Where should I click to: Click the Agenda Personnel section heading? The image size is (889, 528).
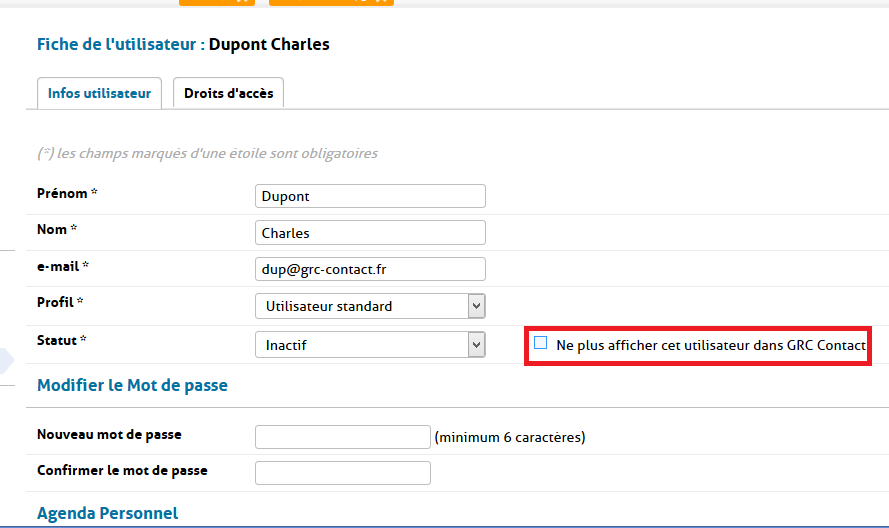(107, 514)
